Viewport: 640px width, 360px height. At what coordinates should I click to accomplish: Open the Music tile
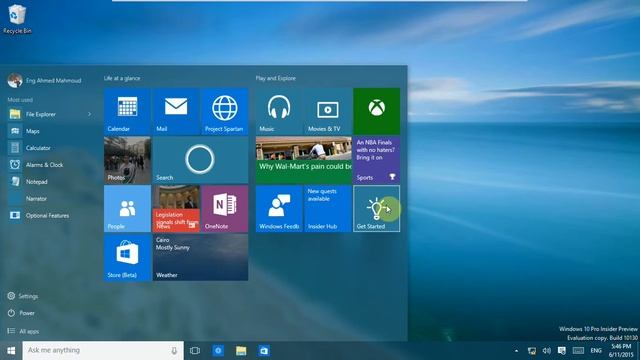(x=279, y=111)
